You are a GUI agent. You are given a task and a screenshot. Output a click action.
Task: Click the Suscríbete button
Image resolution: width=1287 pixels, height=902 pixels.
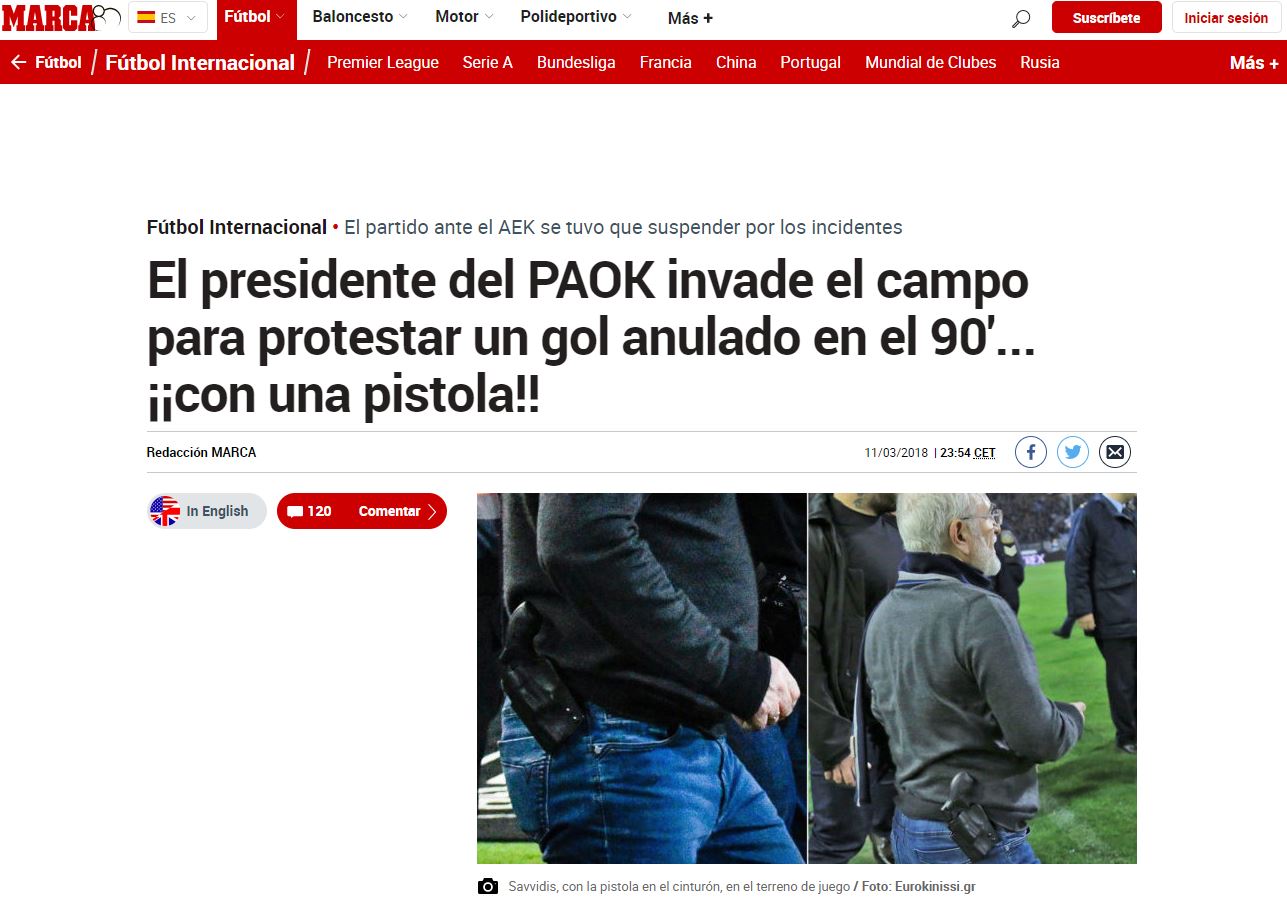tap(1106, 18)
